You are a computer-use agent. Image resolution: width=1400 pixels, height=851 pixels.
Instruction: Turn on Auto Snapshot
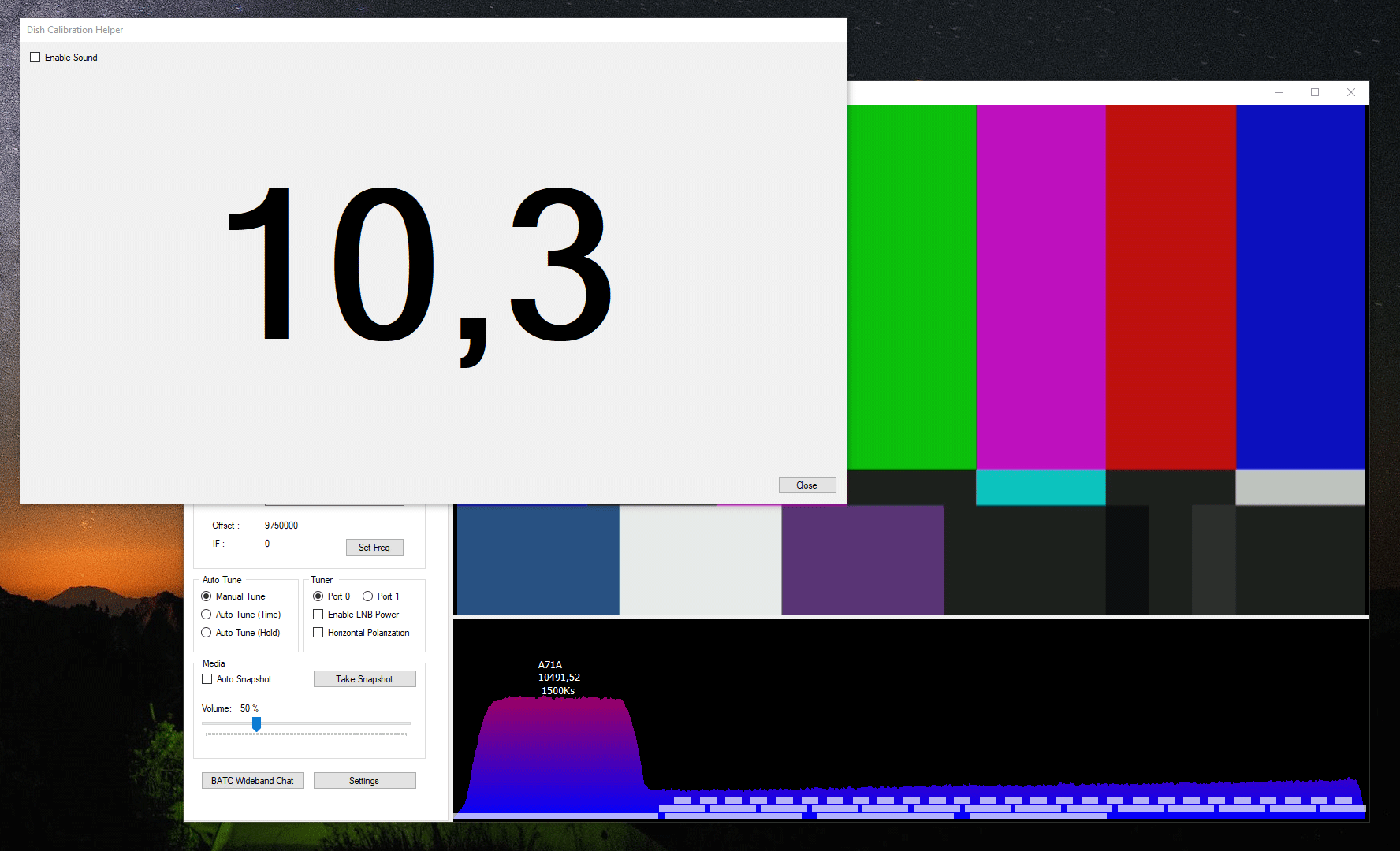(x=207, y=679)
